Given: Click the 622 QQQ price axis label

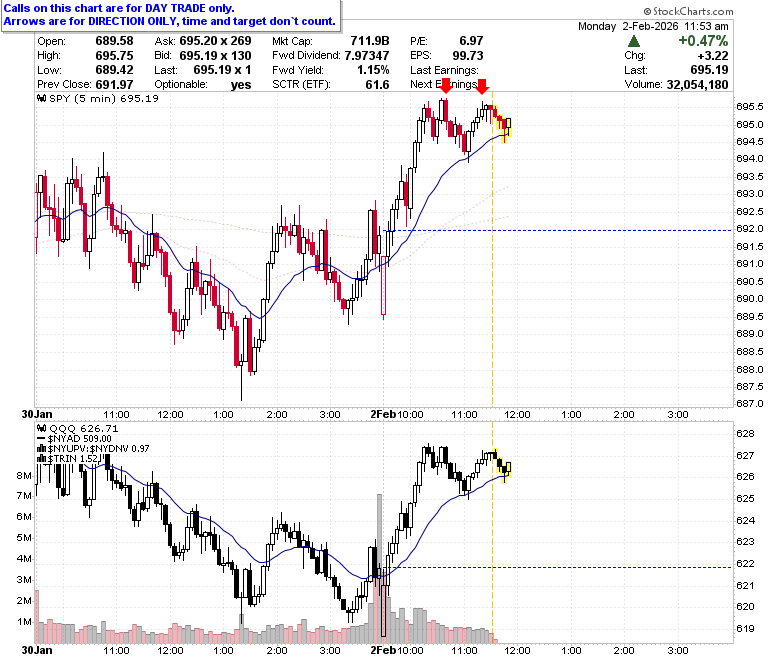Looking at the screenshot, I should [x=745, y=564].
